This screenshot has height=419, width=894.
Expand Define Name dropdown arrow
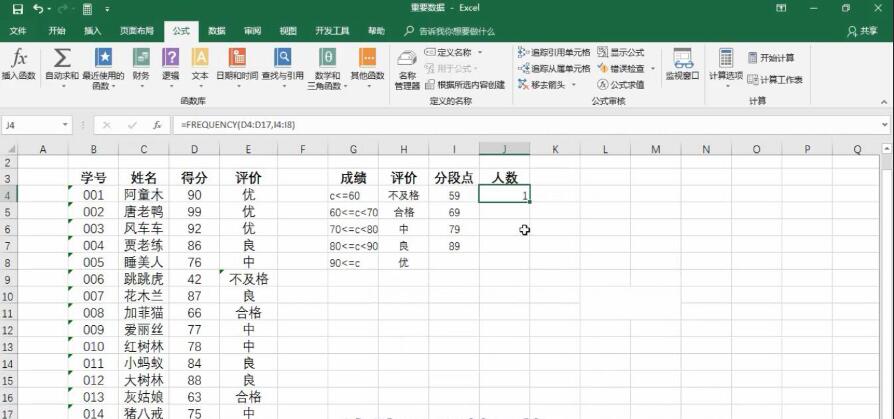pyautogui.click(x=480, y=52)
